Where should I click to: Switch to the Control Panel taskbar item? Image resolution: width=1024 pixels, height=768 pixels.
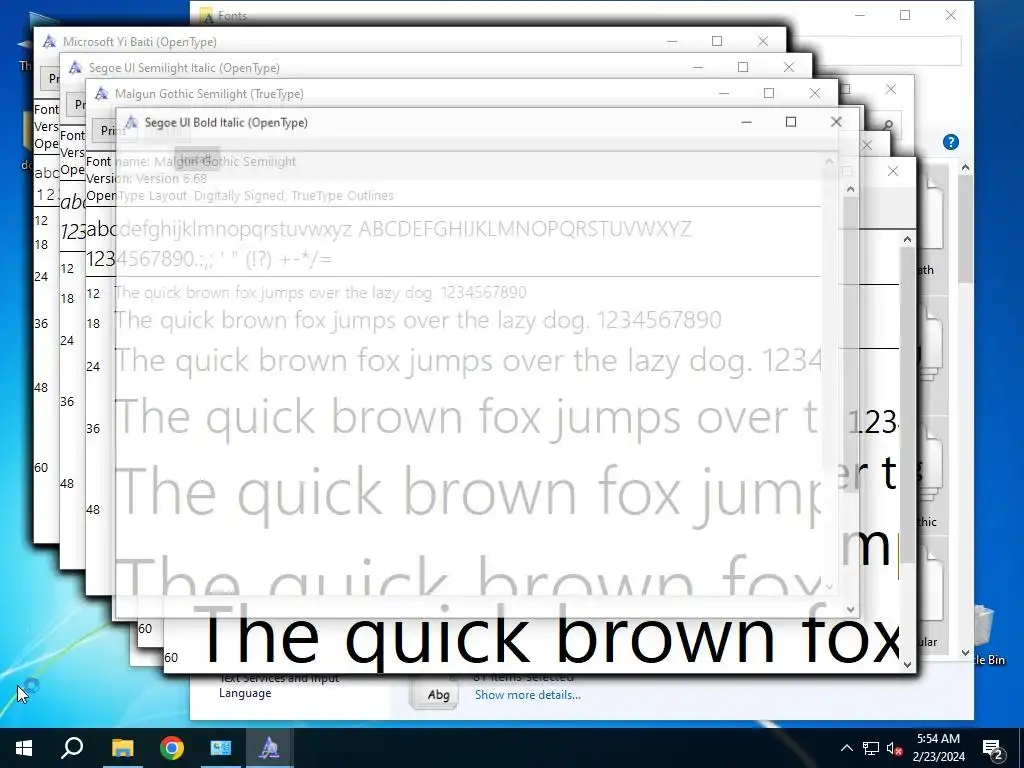[x=221, y=748]
